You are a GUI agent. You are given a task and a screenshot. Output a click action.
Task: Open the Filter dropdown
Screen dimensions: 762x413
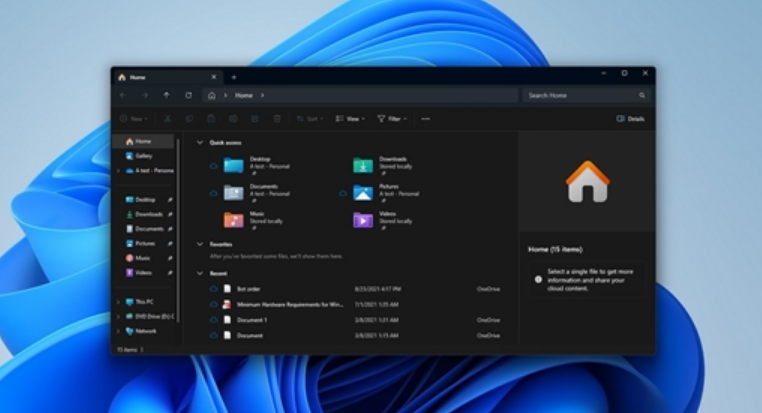click(392, 119)
